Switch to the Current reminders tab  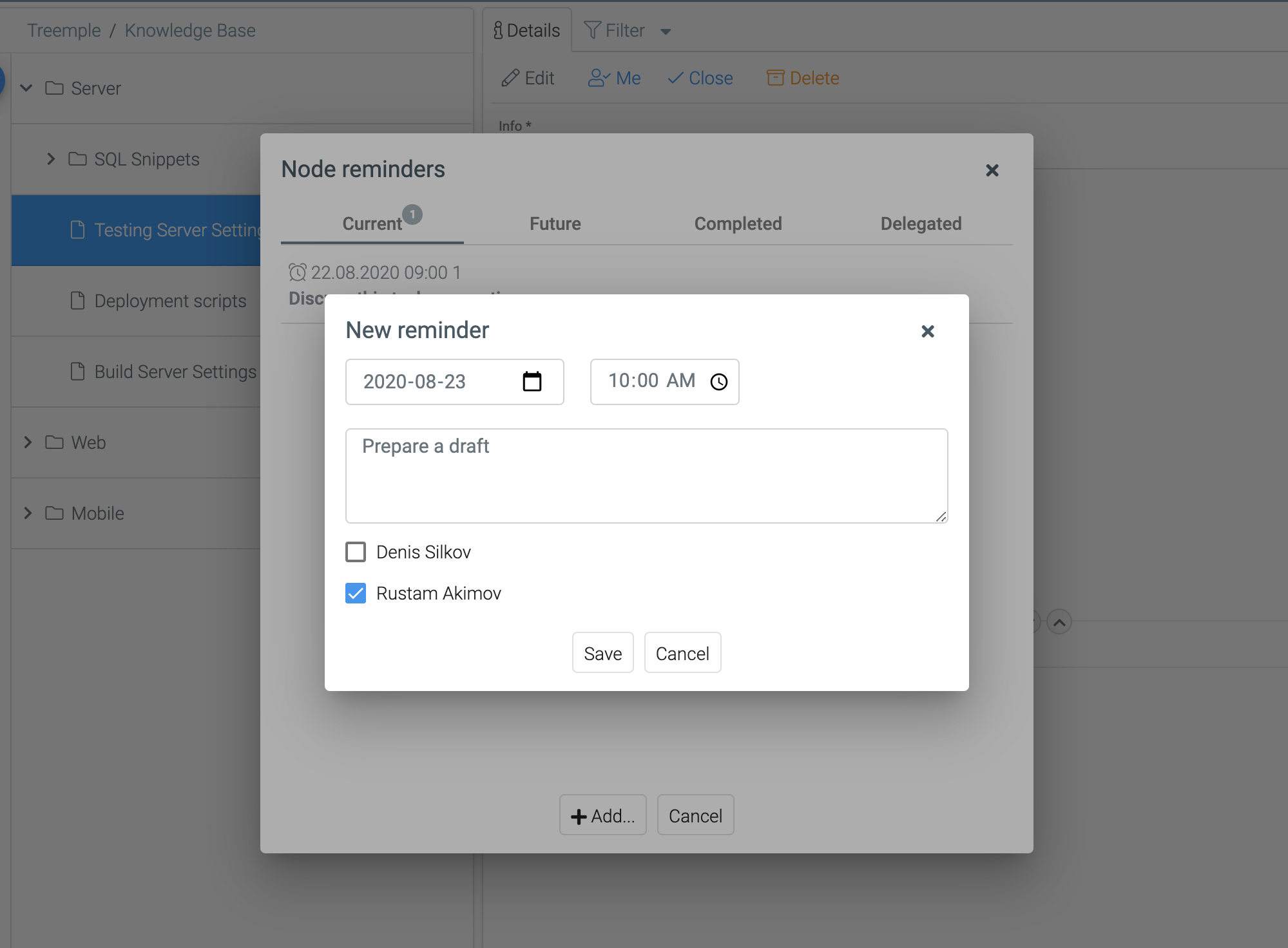[372, 223]
